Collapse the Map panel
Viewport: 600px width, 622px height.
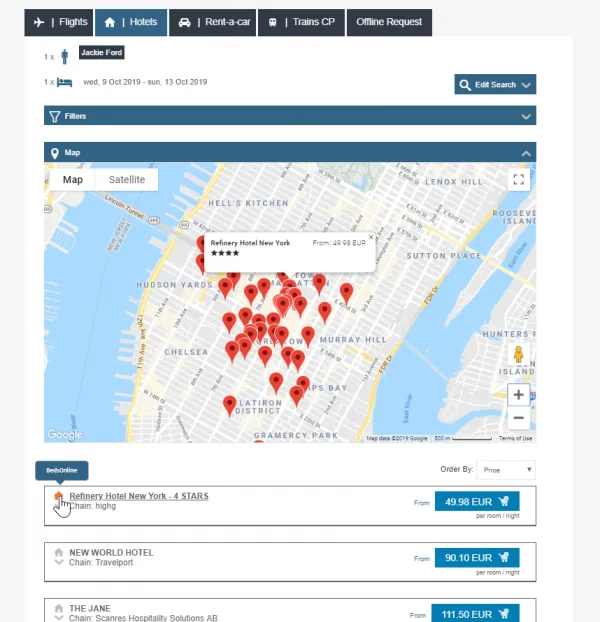point(290,152)
